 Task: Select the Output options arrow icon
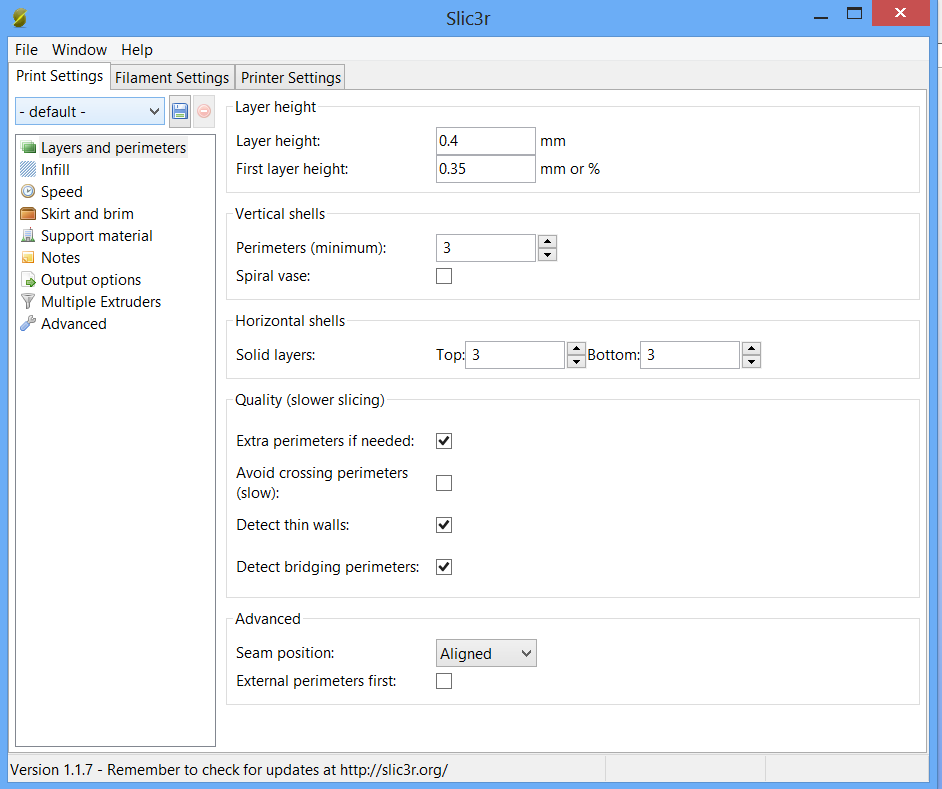28,280
